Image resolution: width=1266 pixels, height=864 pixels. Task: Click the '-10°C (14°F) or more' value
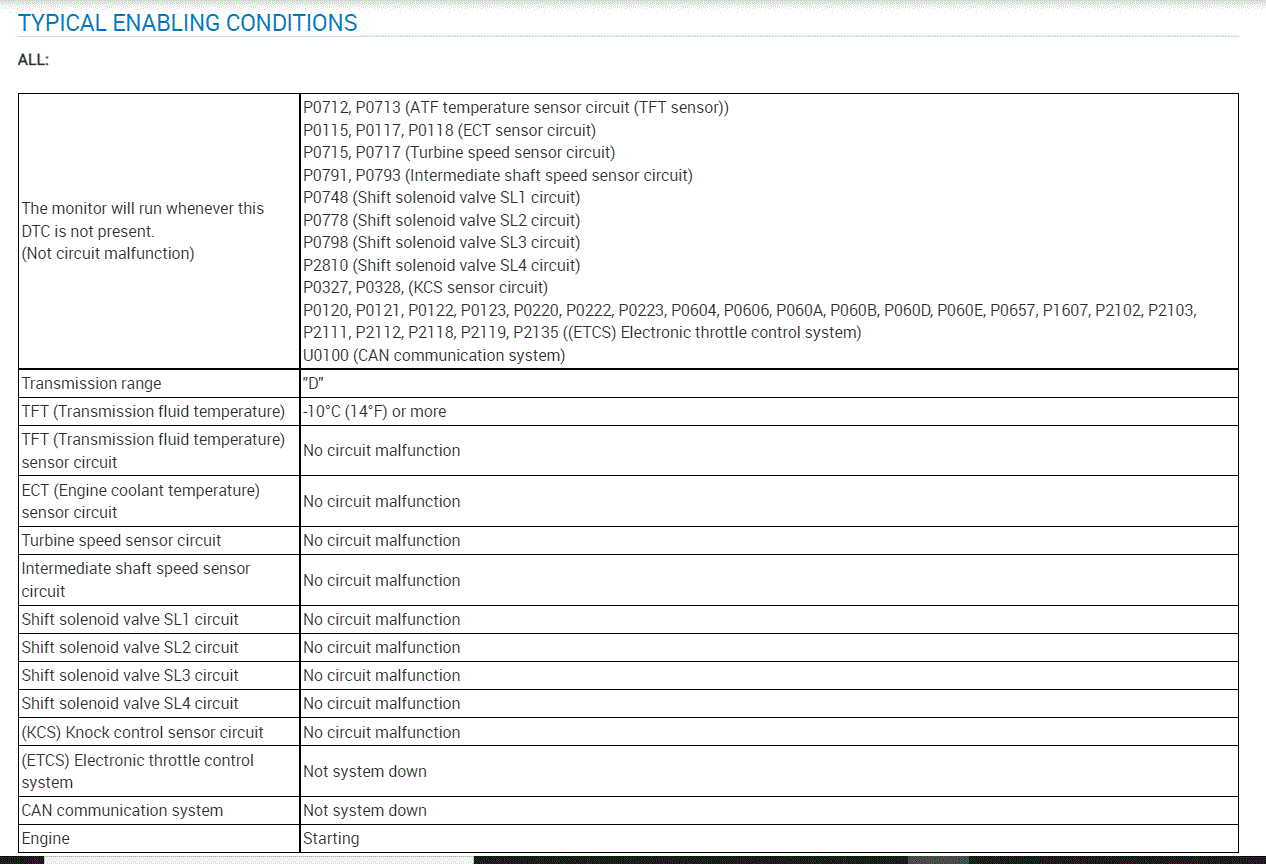pos(375,411)
